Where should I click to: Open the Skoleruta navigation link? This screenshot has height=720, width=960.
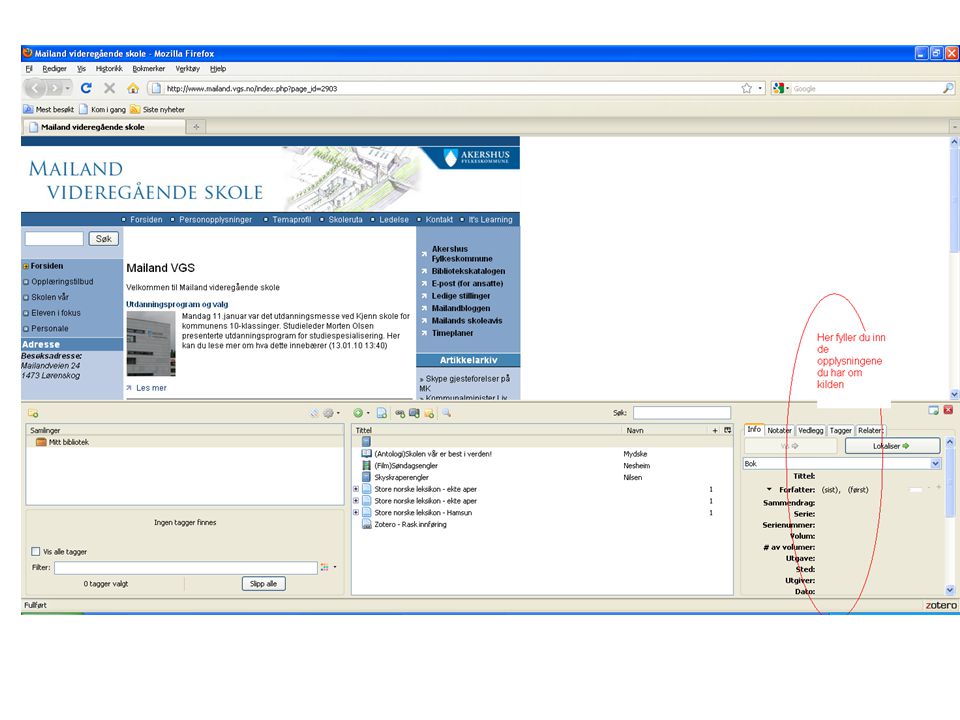tap(345, 219)
